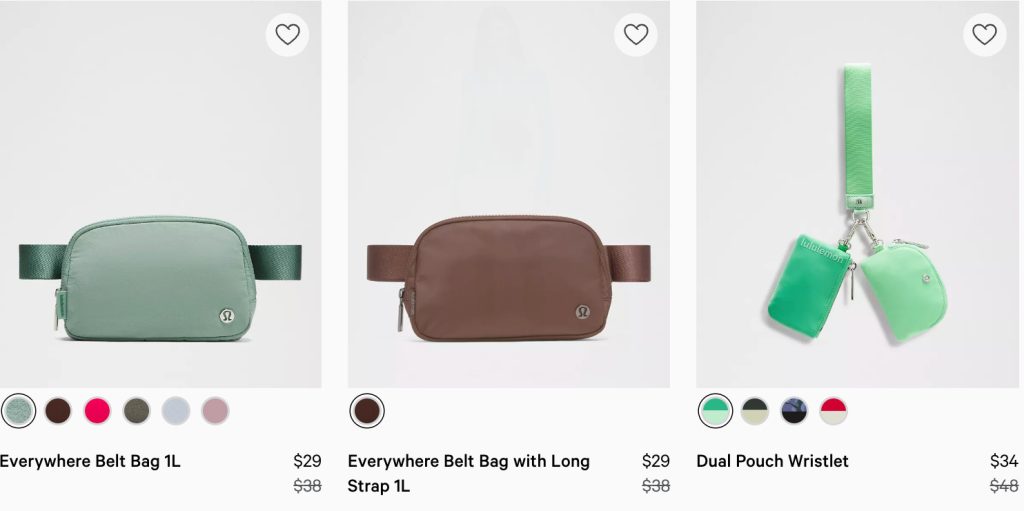Choose the red and white Wristlet swatch

pyautogui.click(x=833, y=410)
